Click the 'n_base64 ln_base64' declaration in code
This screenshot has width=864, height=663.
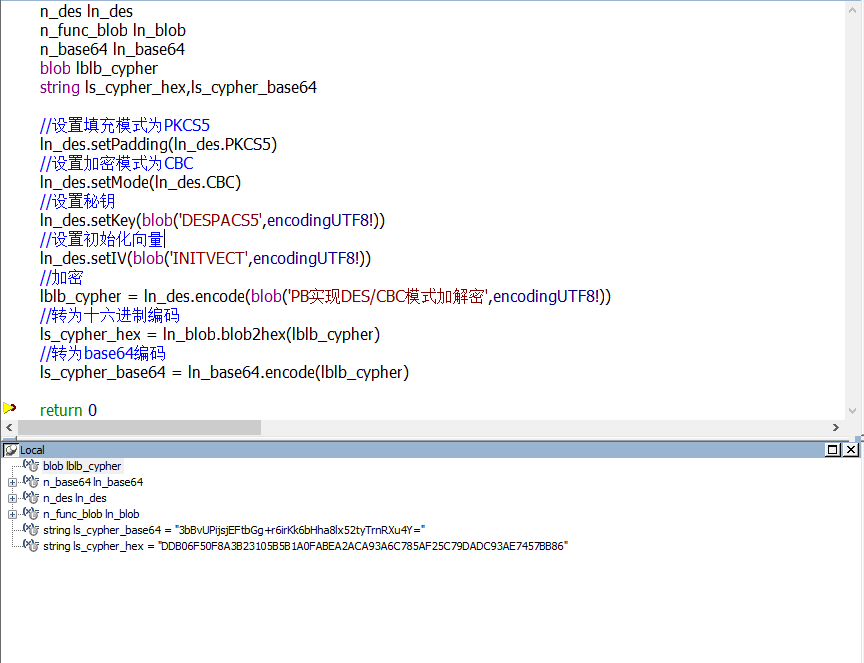point(112,50)
